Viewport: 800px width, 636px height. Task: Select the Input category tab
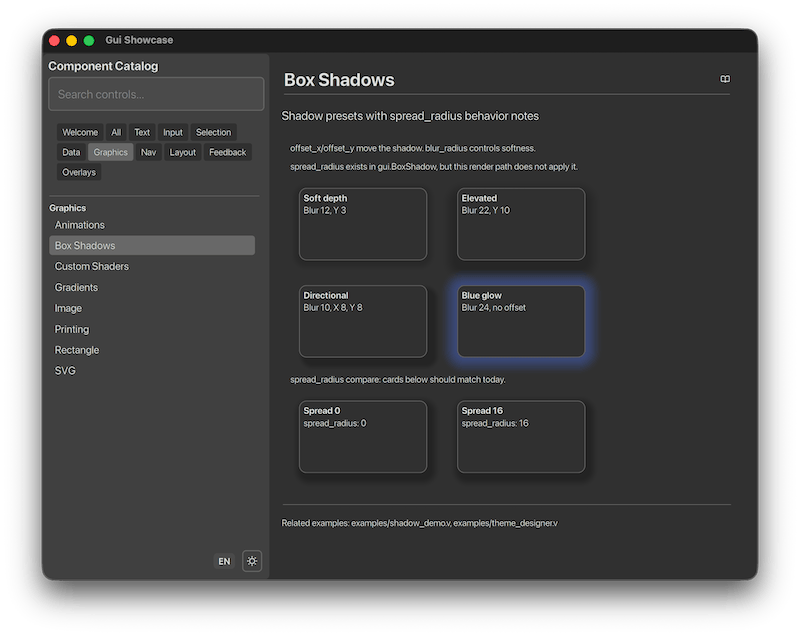click(x=173, y=132)
